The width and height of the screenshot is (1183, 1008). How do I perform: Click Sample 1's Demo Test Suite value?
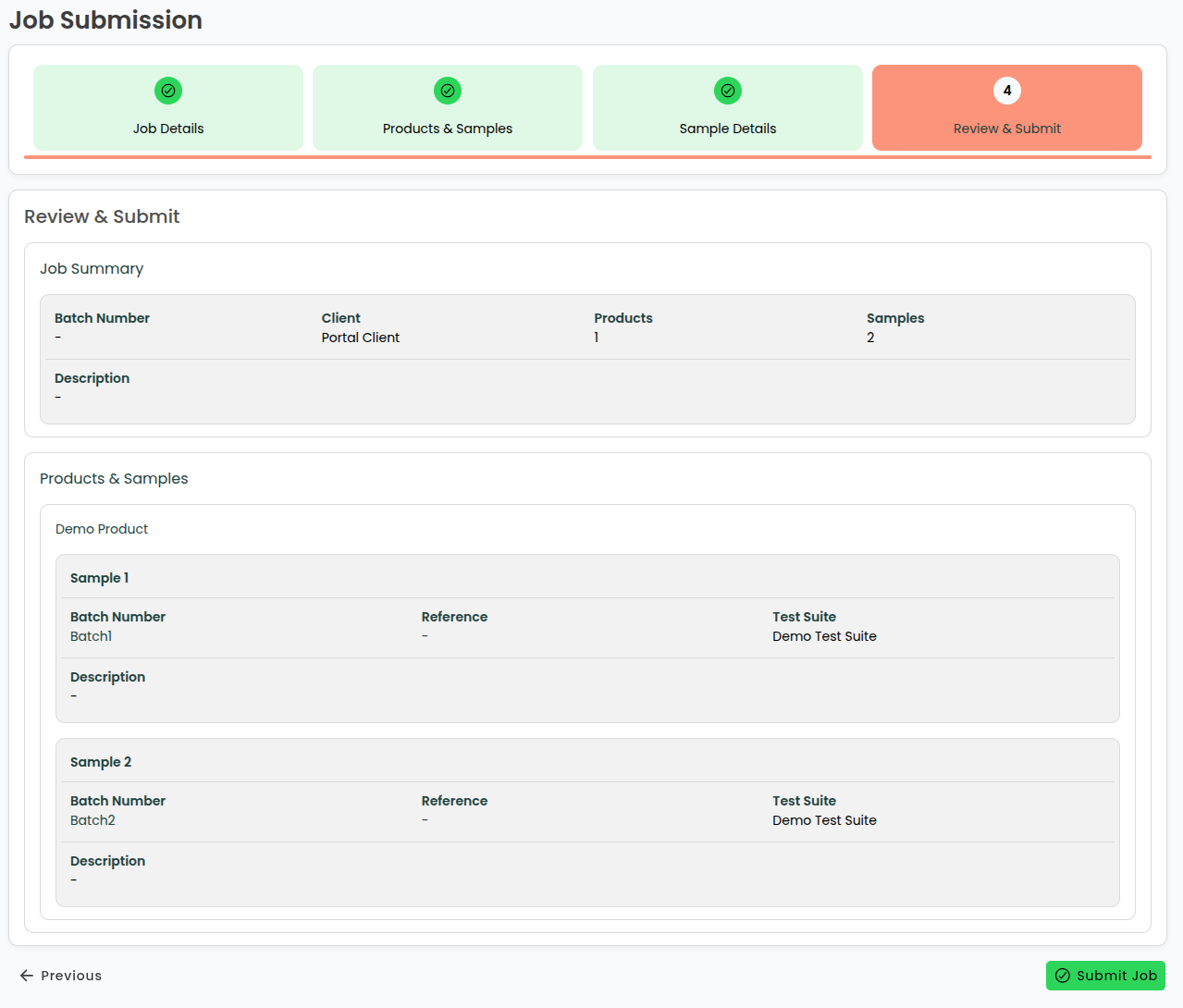[x=824, y=636]
